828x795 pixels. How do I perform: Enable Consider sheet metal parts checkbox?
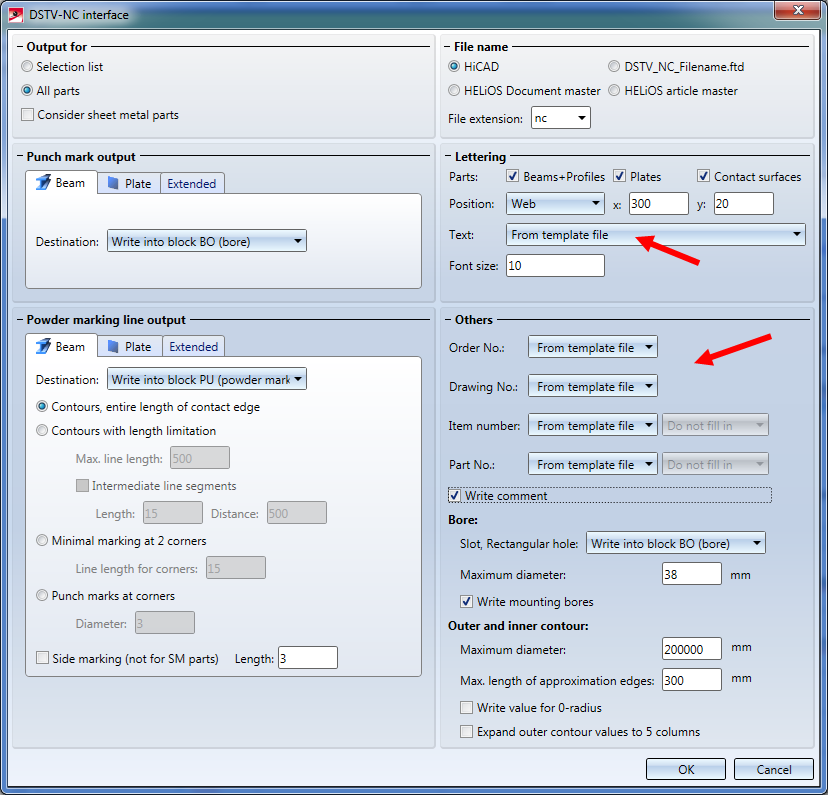pyautogui.click(x=27, y=115)
